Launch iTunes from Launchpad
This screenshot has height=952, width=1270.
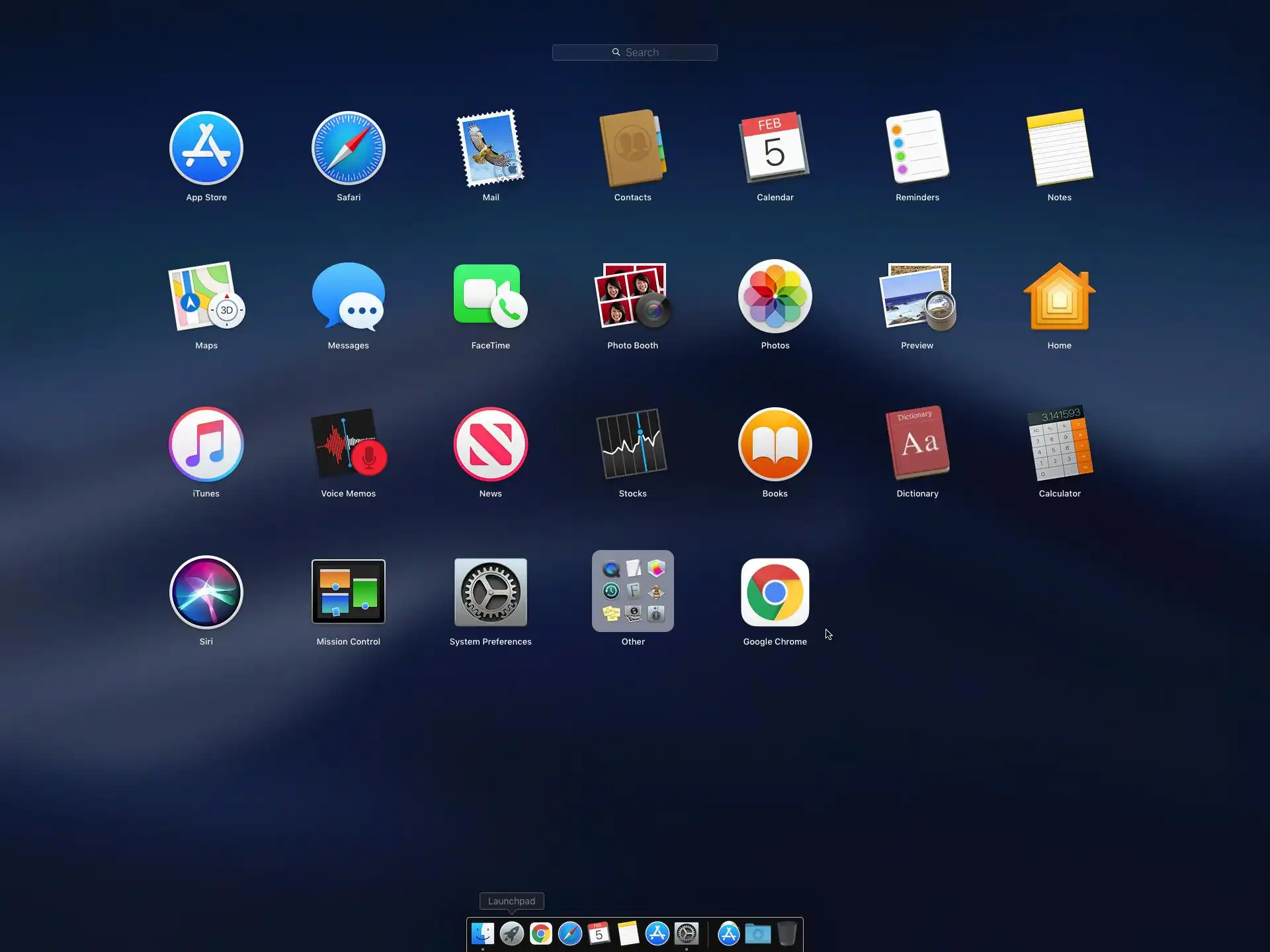206,444
